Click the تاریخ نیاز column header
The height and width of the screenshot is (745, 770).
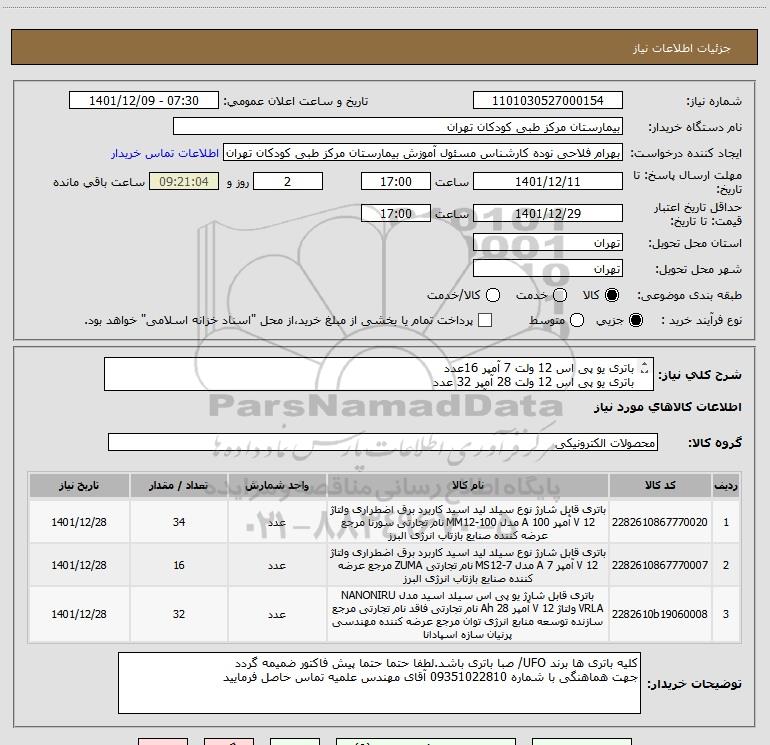point(79,485)
